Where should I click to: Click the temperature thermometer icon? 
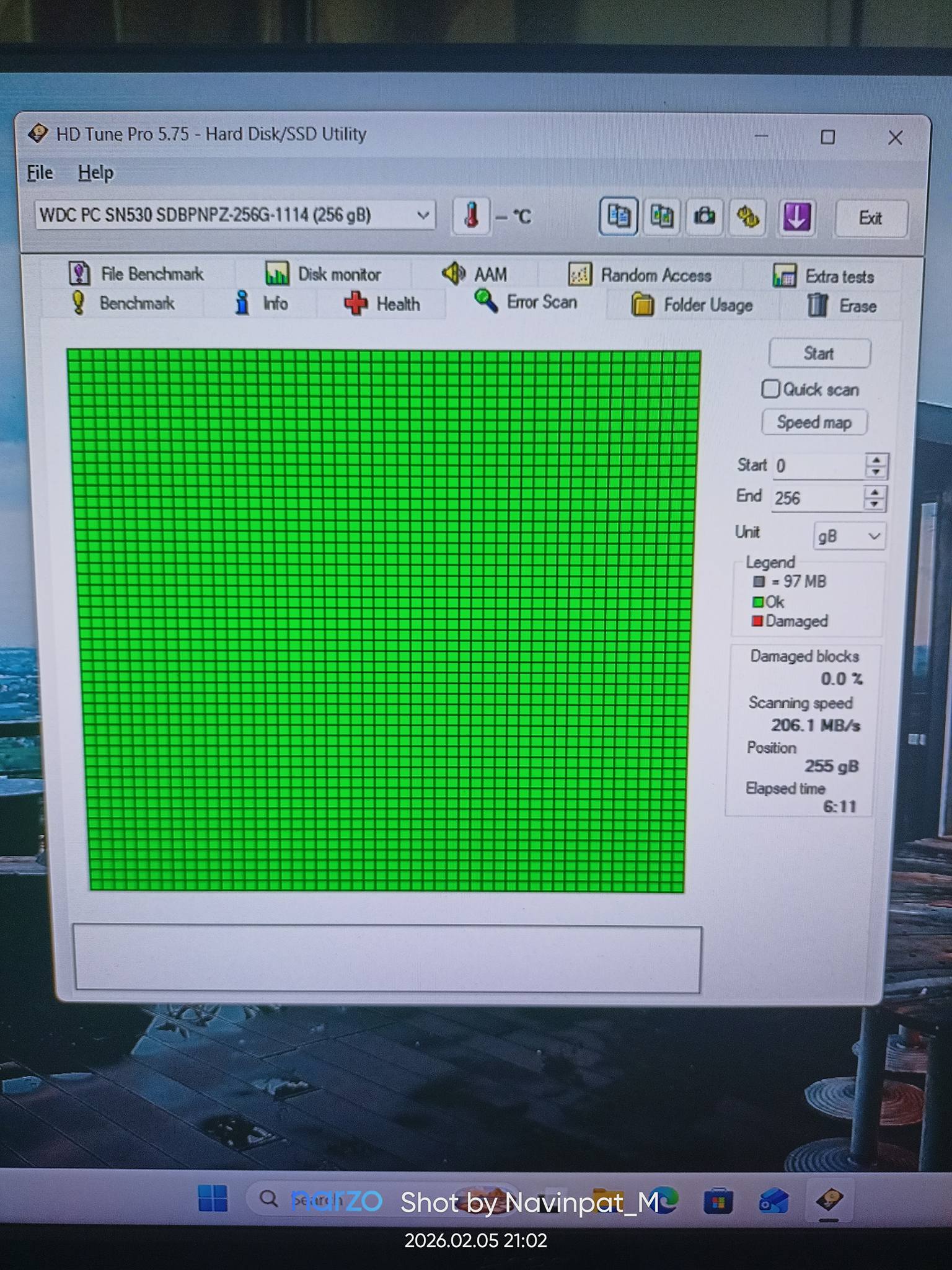pos(471,216)
